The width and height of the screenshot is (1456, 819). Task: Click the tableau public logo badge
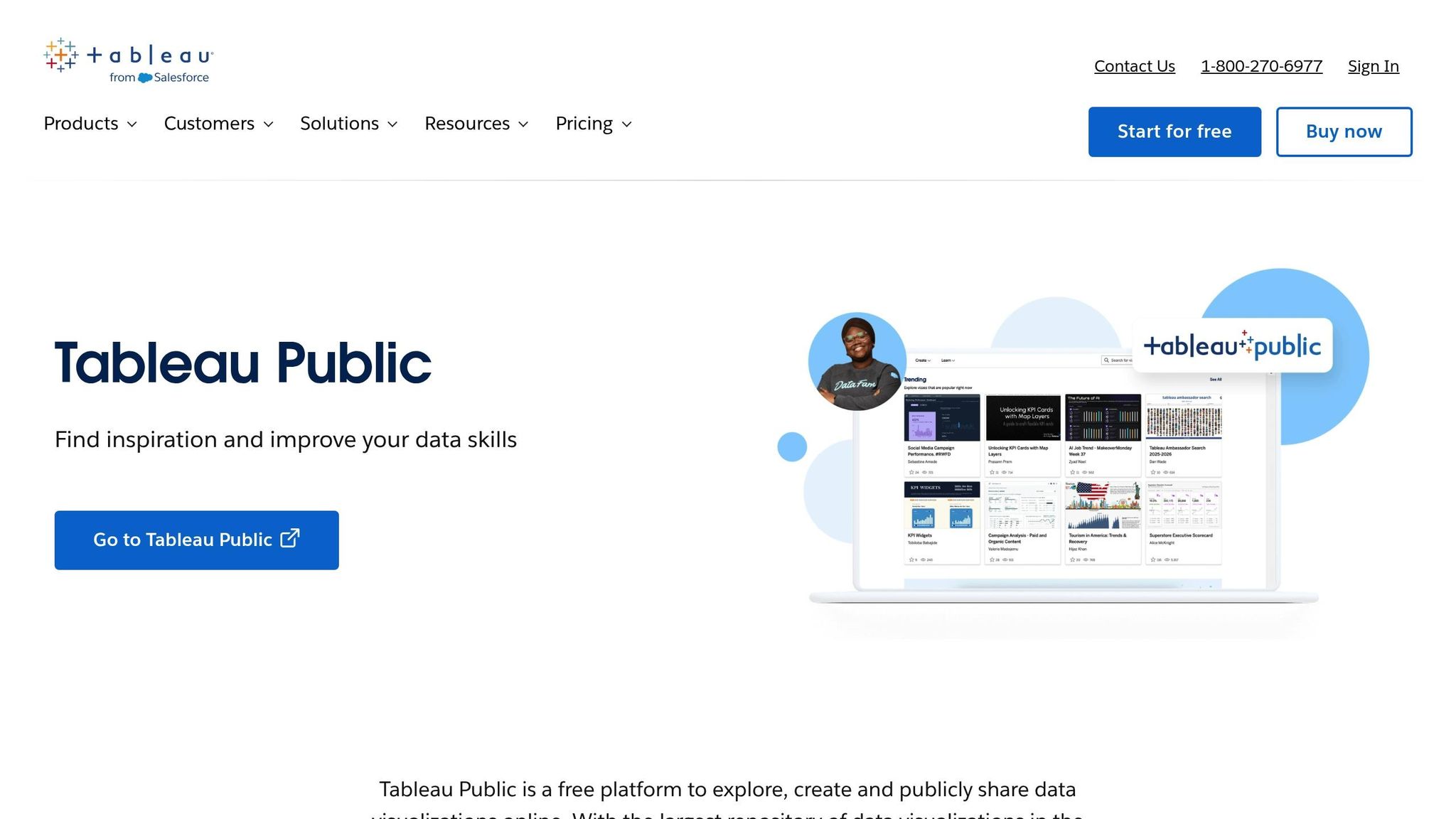coord(1232,346)
